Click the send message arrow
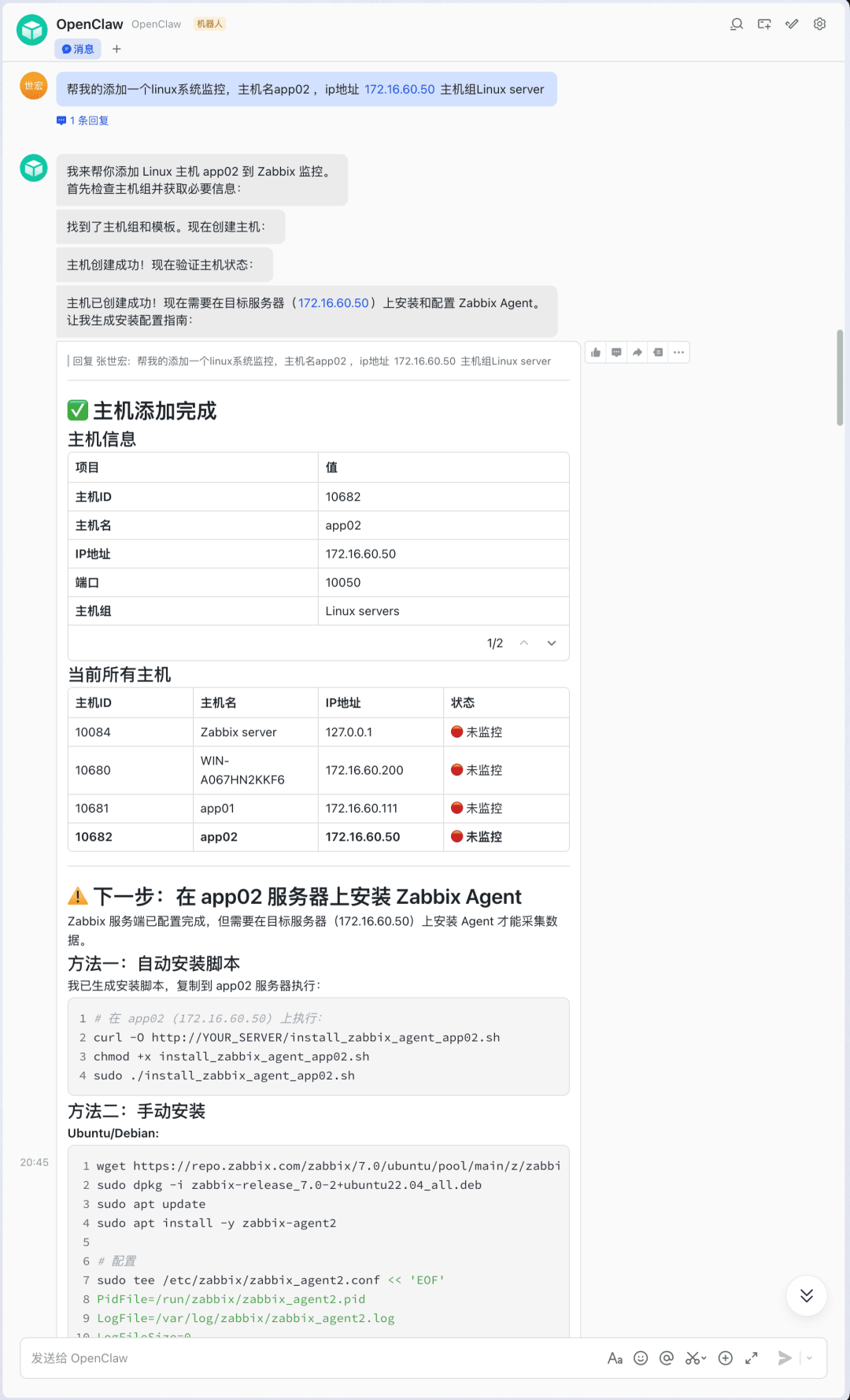This screenshot has width=850, height=1400. 785,1358
